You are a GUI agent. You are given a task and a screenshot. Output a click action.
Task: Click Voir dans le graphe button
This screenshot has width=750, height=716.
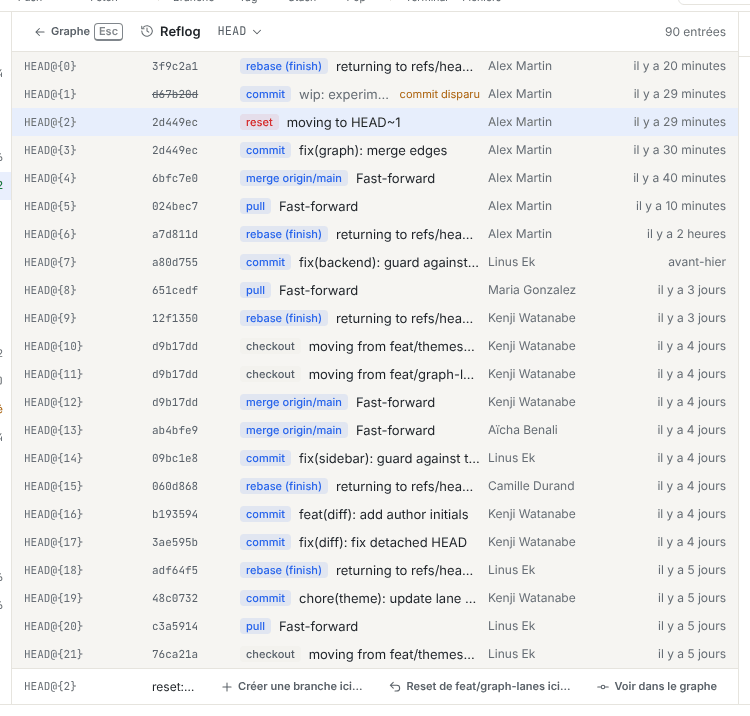click(657, 686)
